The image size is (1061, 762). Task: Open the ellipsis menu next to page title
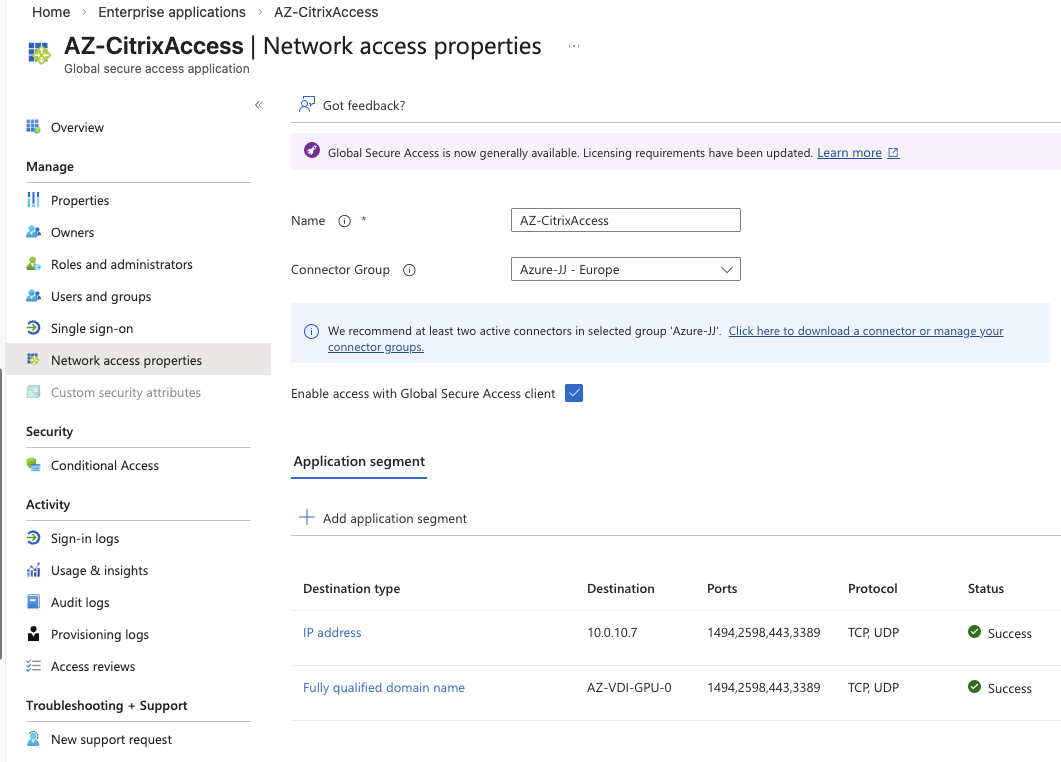tap(574, 46)
